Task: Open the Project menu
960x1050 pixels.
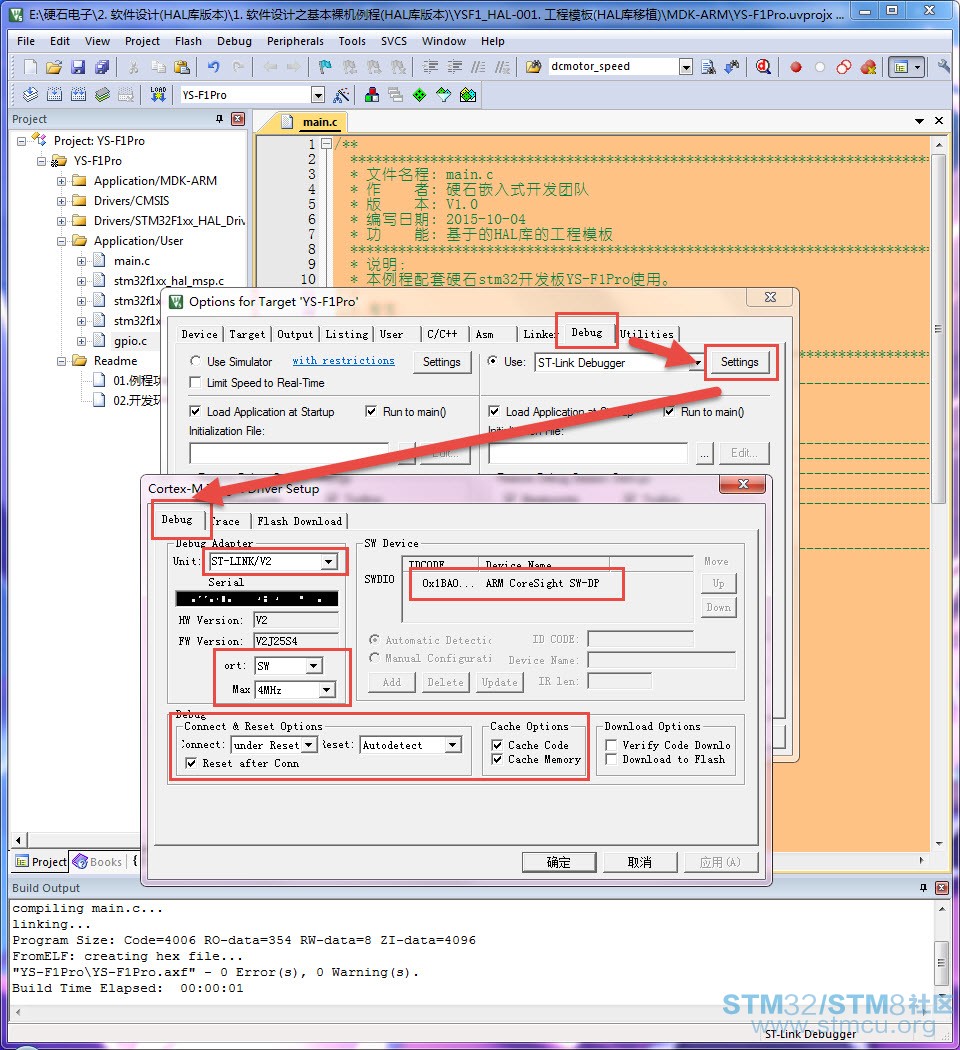Action: coord(142,41)
